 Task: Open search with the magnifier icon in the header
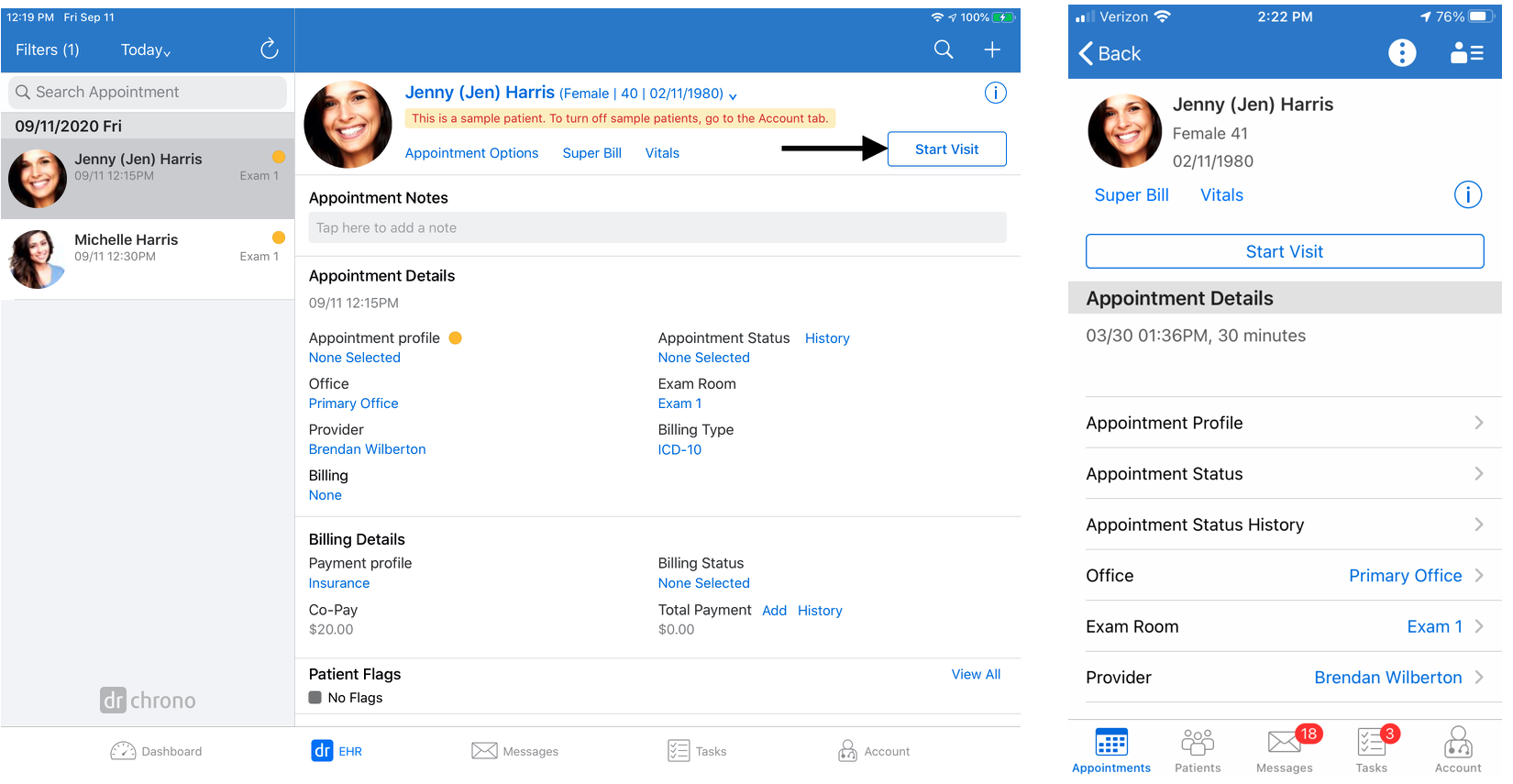(944, 50)
